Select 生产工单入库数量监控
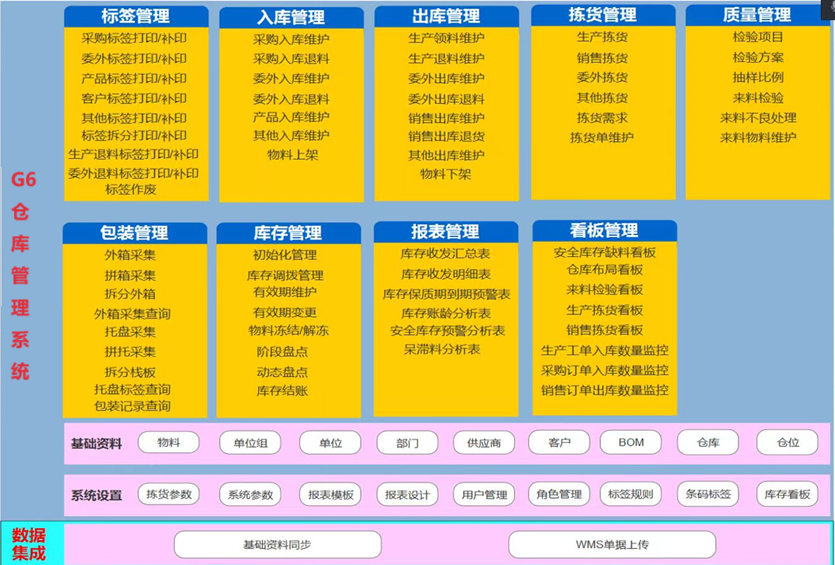835x565 pixels. point(604,350)
